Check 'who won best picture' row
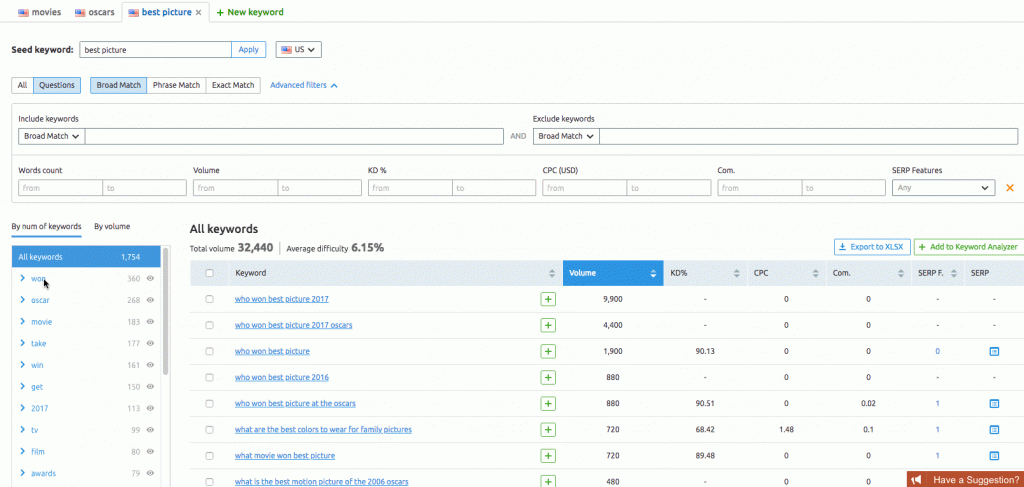The height and width of the screenshot is (487, 1024). [210, 351]
